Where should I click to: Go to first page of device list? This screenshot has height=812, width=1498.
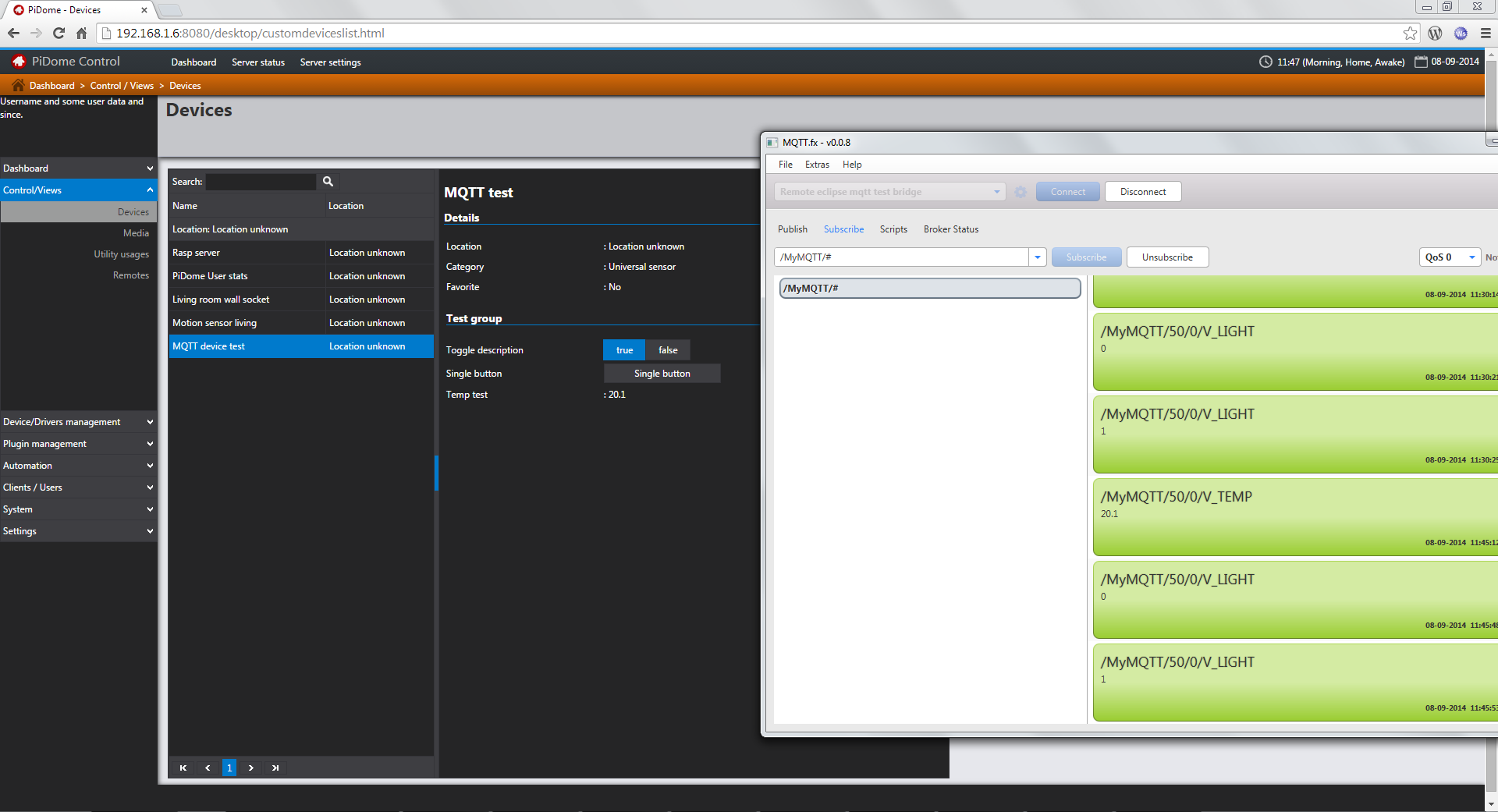[183, 768]
